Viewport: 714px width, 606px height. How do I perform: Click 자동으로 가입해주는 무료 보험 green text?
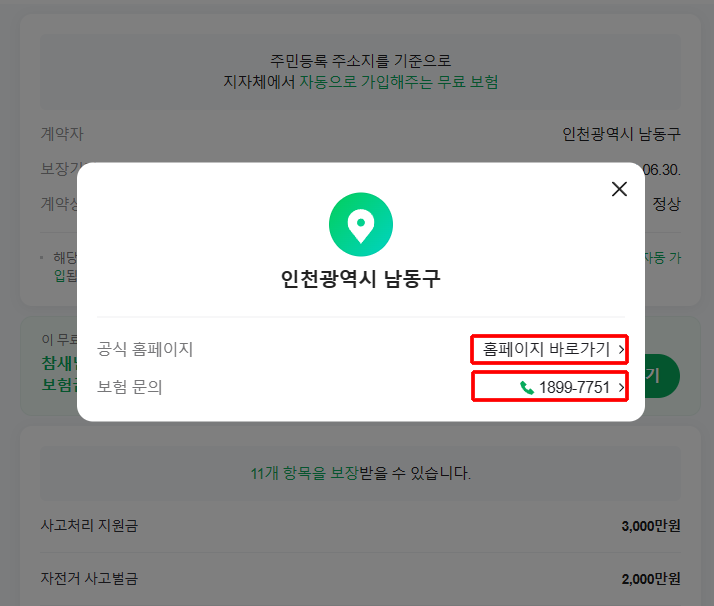point(398,82)
